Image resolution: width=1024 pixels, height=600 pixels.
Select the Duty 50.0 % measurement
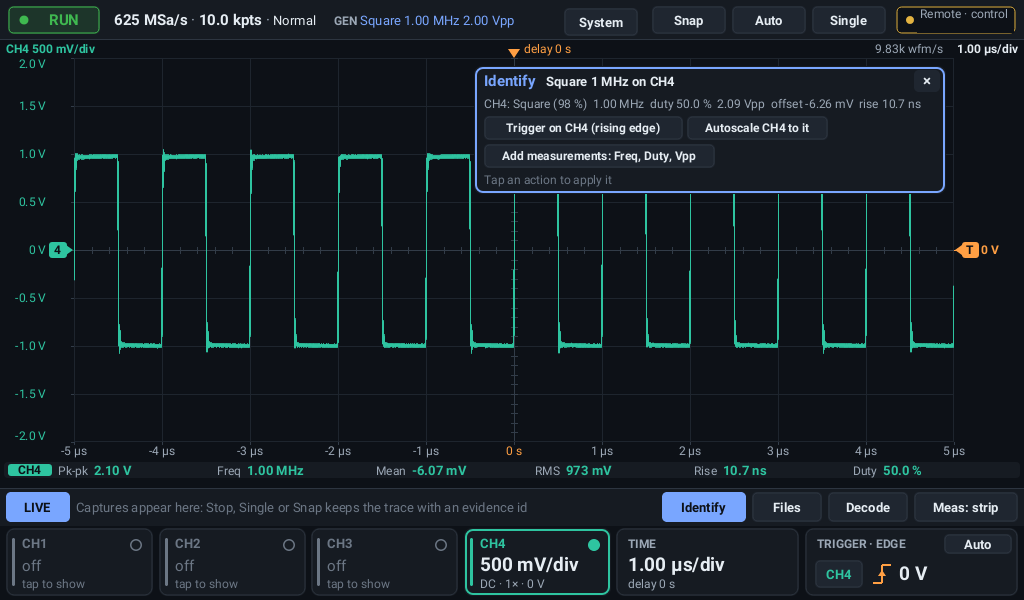[x=887, y=471]
